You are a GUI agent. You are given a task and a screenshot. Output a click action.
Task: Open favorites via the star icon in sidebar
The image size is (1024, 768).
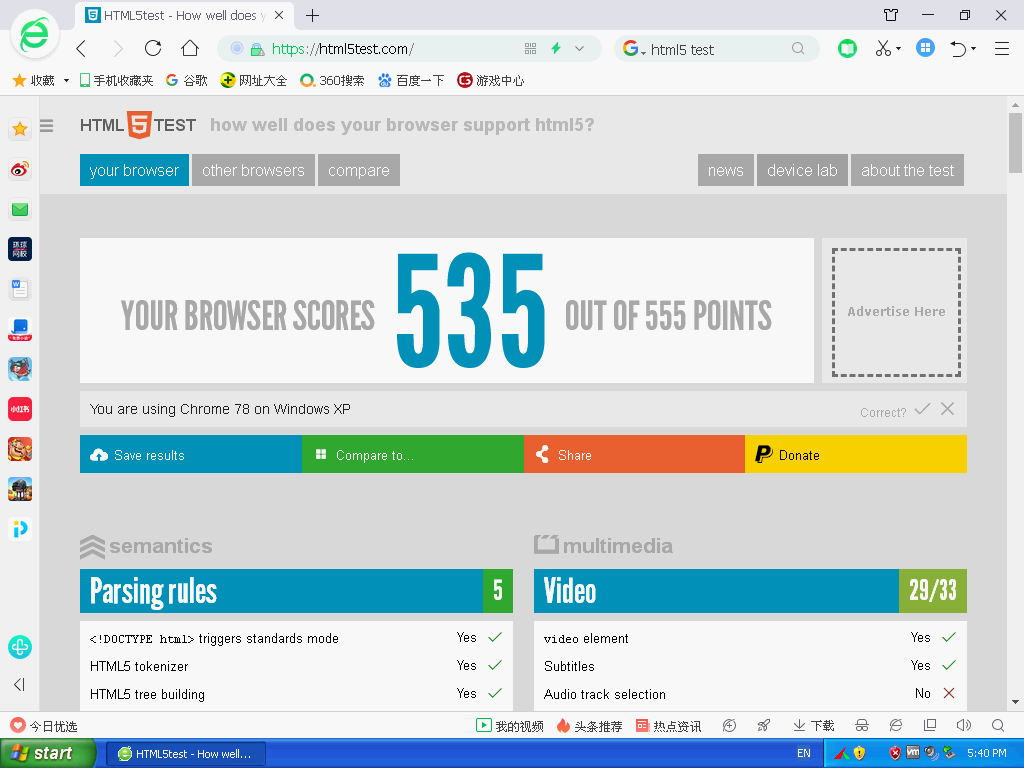[x=20, y=129]
